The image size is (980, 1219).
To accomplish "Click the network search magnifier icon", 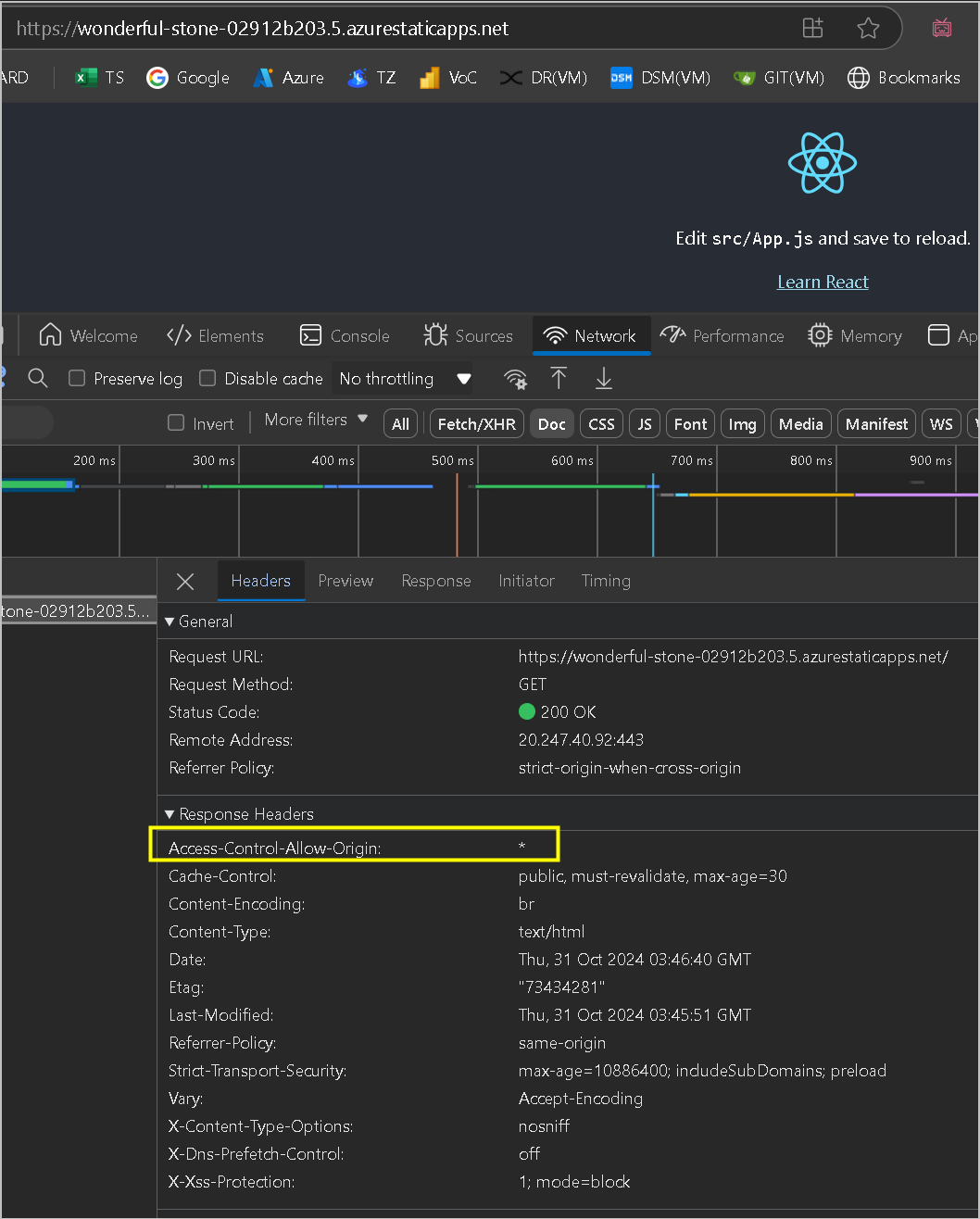I will pyautogui.click(x=37, y=378).
